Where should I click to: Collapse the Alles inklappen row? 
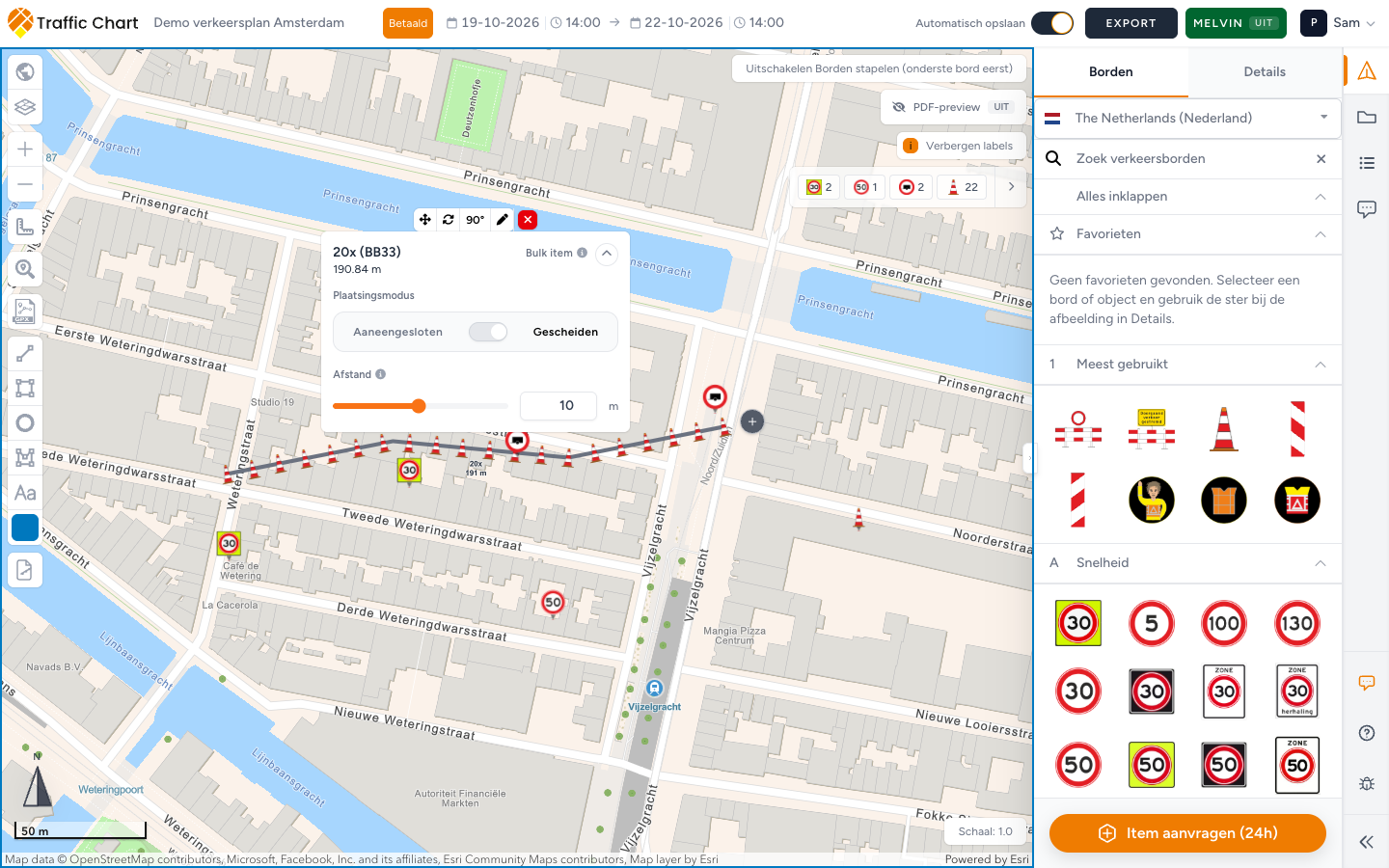[1187, 197]
